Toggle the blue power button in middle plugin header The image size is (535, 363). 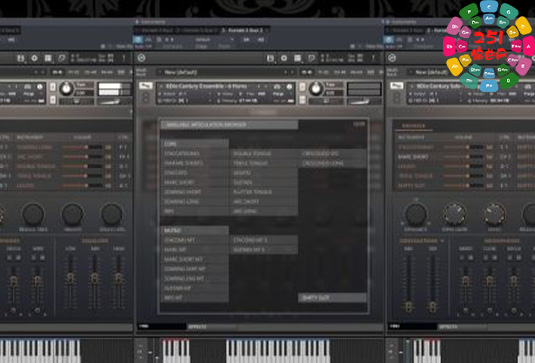point(138,40)
